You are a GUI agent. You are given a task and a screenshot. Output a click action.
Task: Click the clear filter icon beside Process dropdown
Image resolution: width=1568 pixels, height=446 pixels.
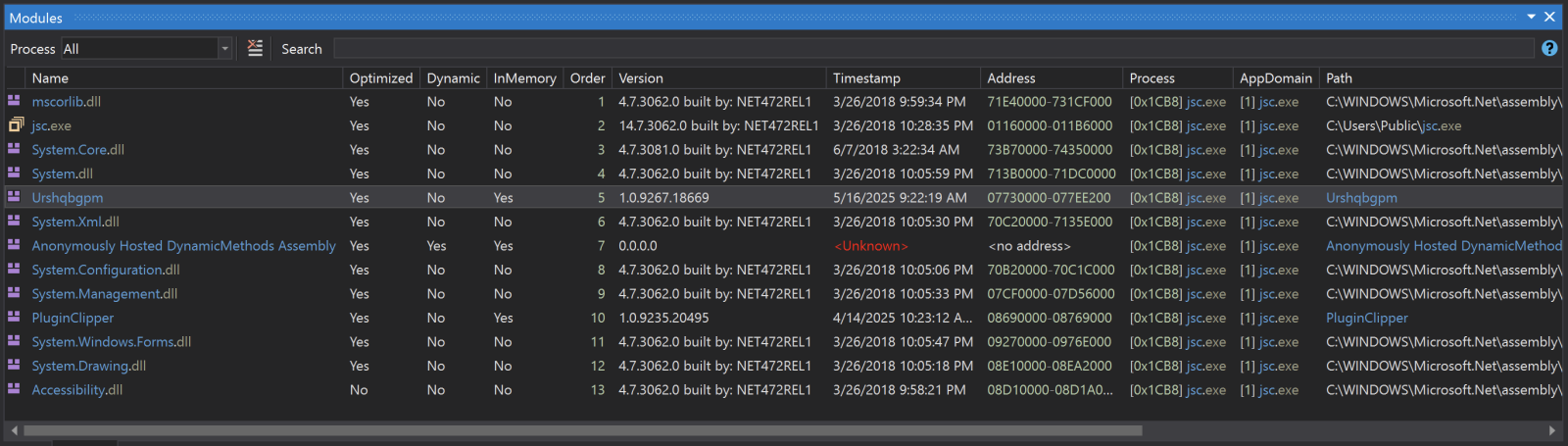click(x=255, y=48)
